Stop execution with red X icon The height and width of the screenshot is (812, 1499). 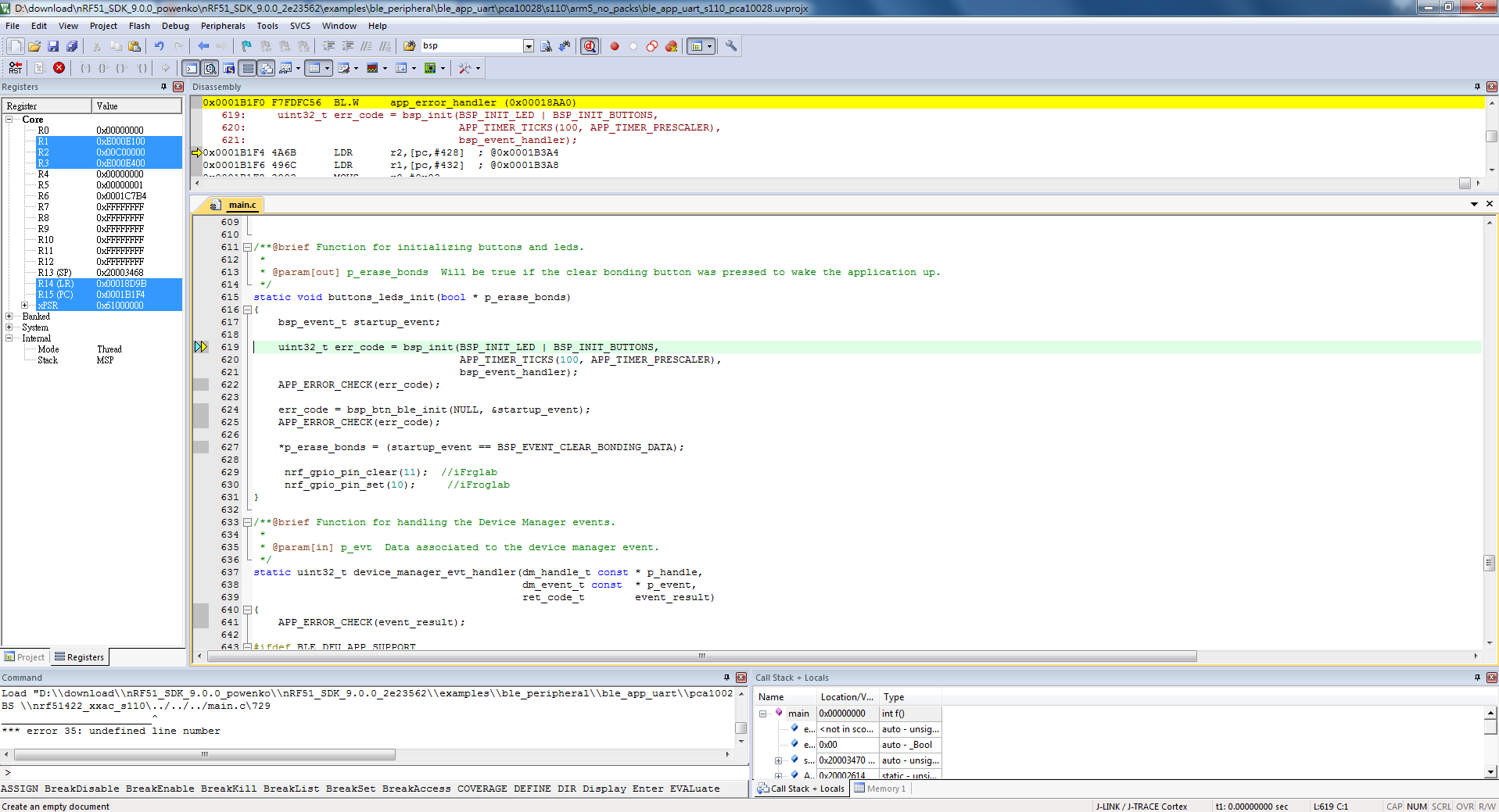pyautogui.click(x=59, y=68)
